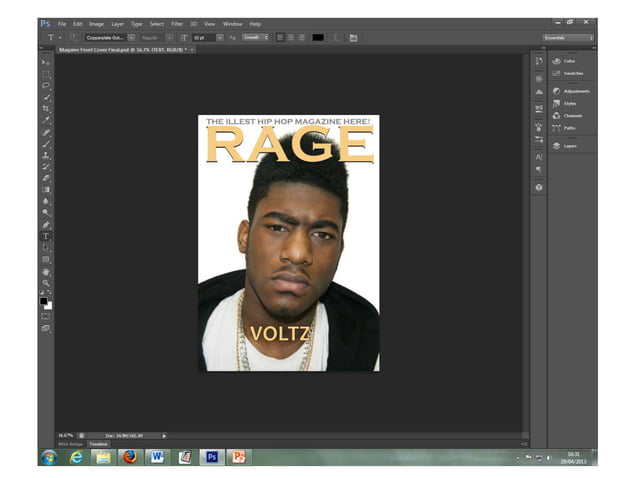Image resolution: width=638 pixels, height=478 pixels.
Task: Open the Paths panel
Action: click(569, 128)
